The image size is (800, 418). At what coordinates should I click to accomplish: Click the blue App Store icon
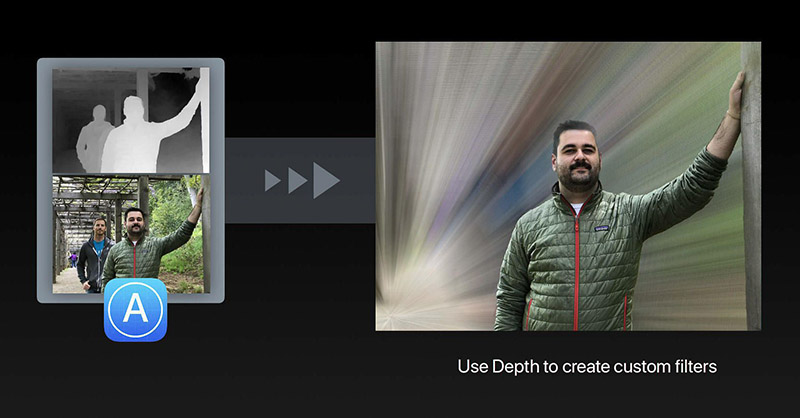tap(135, 310)
